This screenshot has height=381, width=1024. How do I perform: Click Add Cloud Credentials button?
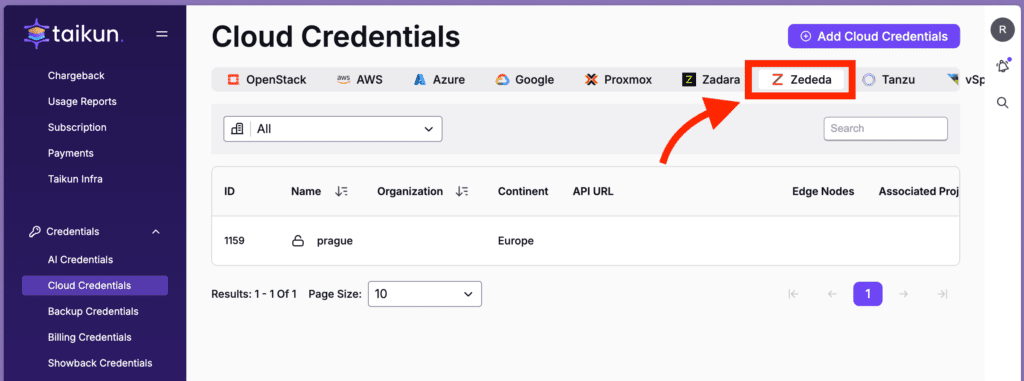point(874,37)
